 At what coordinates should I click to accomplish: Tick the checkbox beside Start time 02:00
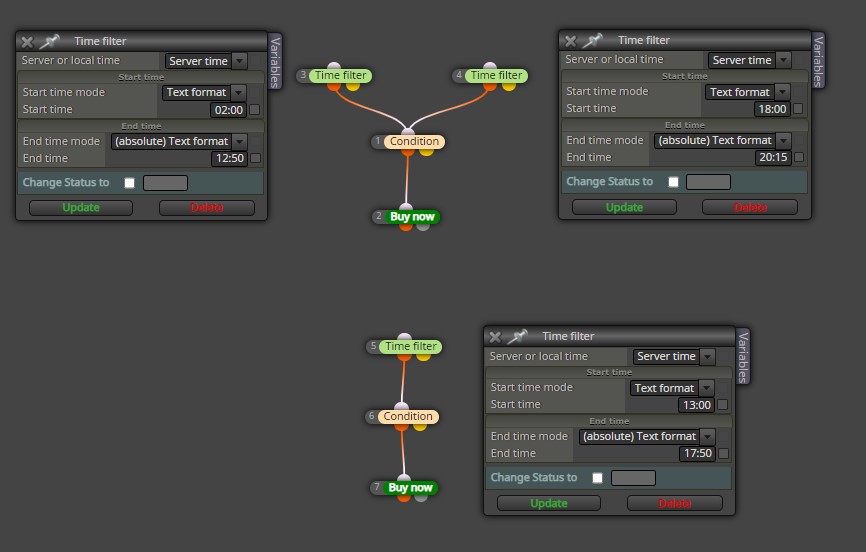[x=255, y=109]
